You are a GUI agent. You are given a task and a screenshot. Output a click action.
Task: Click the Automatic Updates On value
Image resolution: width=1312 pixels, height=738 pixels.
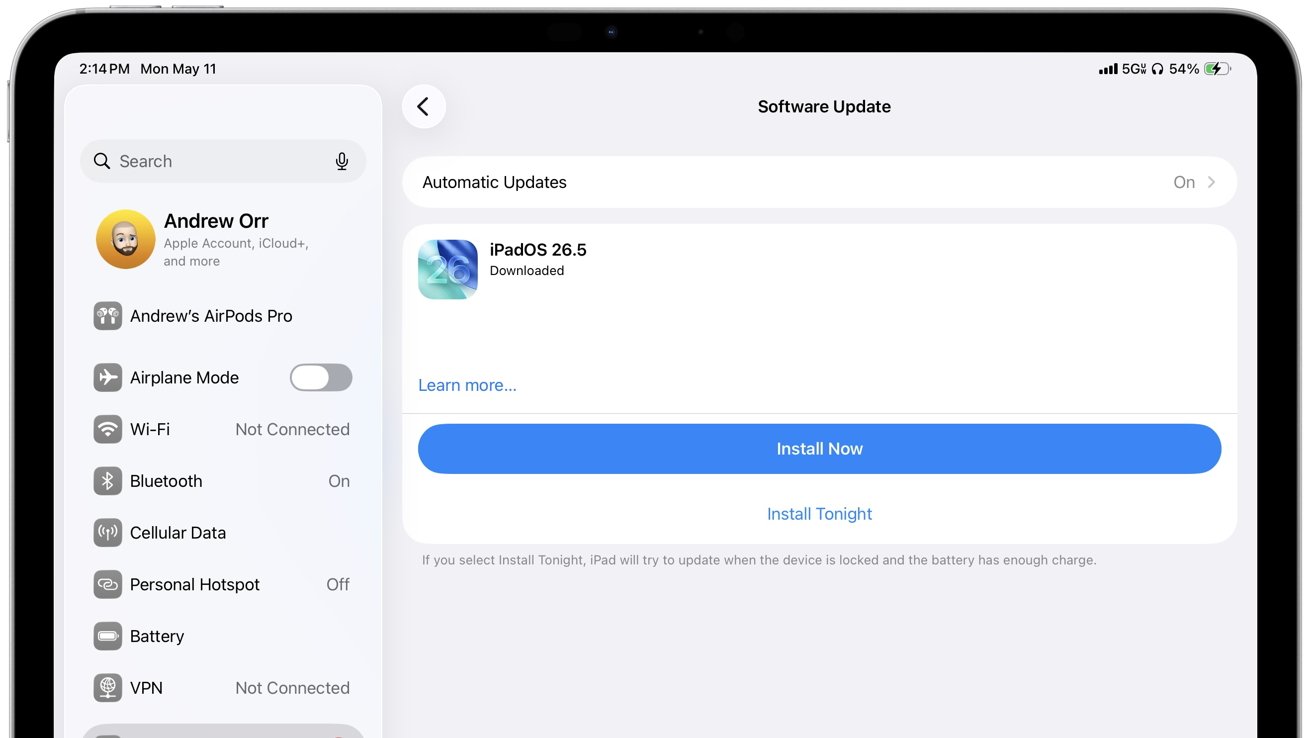click(1184, 182)
